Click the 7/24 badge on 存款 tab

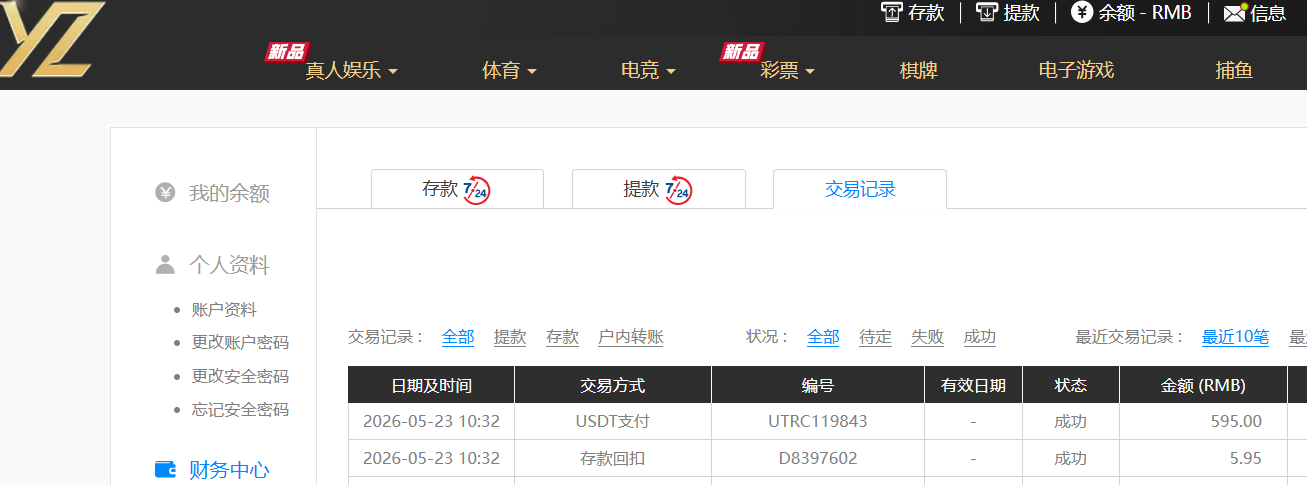(477, 189)
